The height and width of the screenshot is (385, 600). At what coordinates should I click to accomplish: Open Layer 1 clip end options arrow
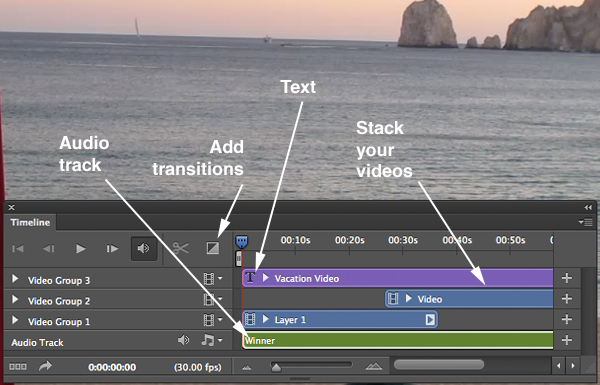[430, 320]
